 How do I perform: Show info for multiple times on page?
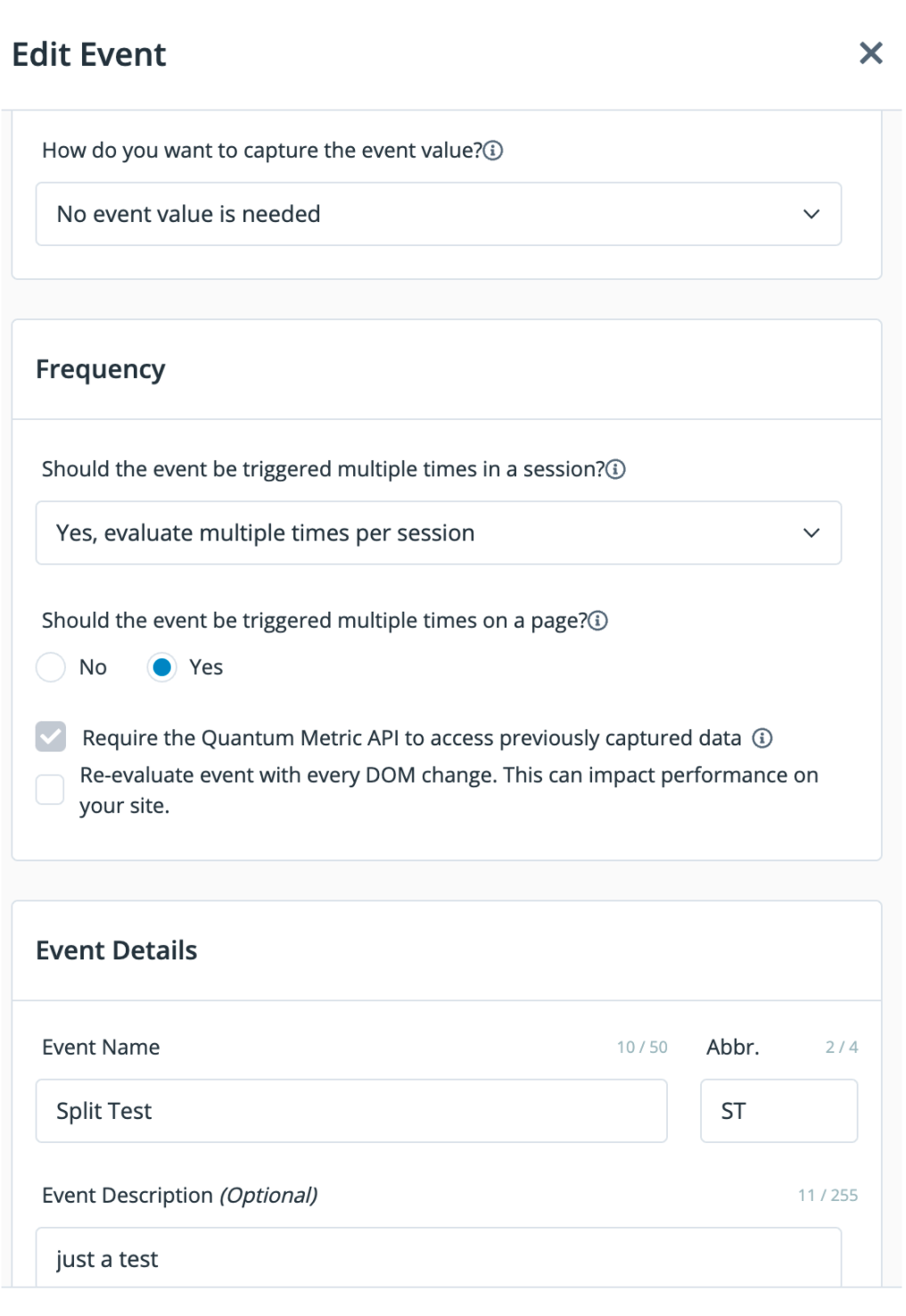point(598,621)
